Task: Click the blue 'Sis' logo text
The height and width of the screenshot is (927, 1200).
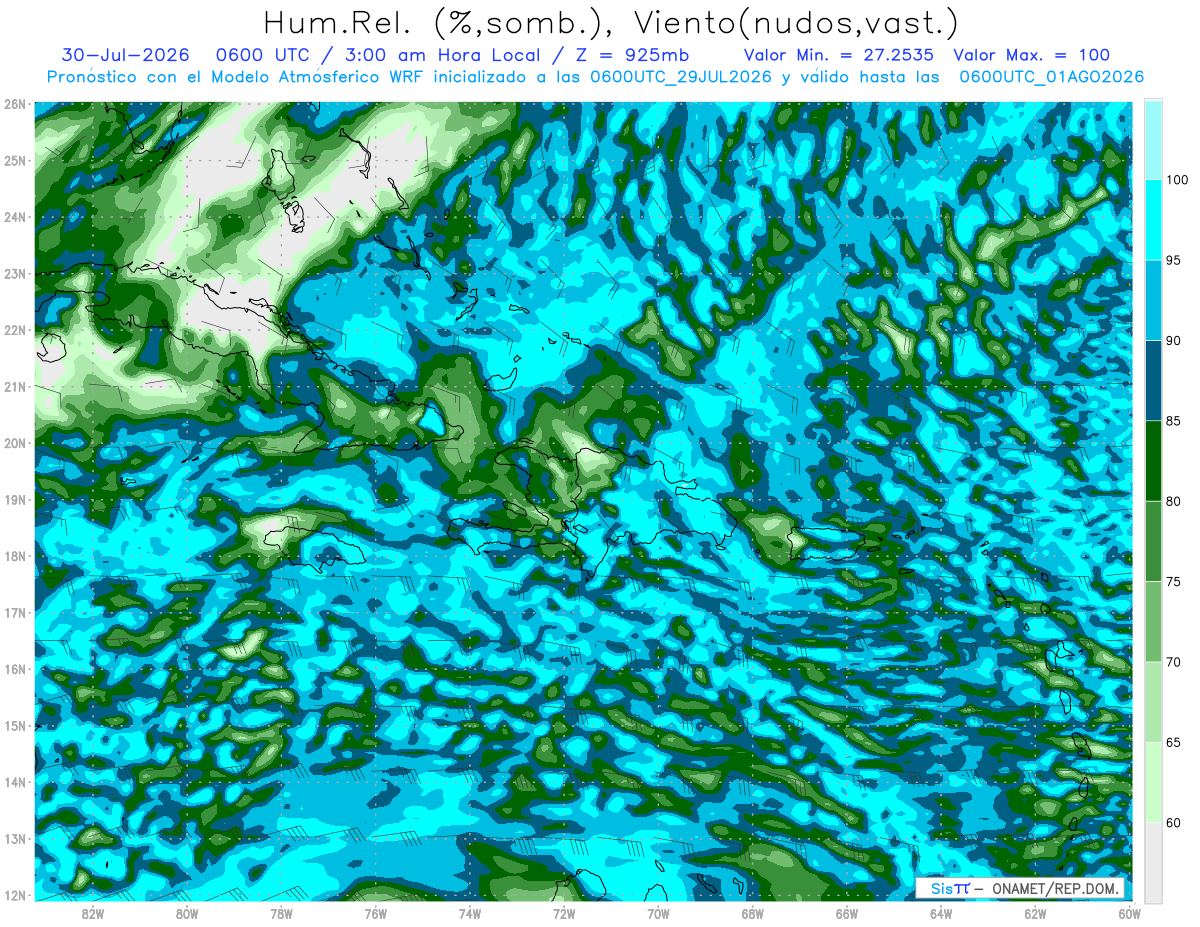Action: point(942,889)
